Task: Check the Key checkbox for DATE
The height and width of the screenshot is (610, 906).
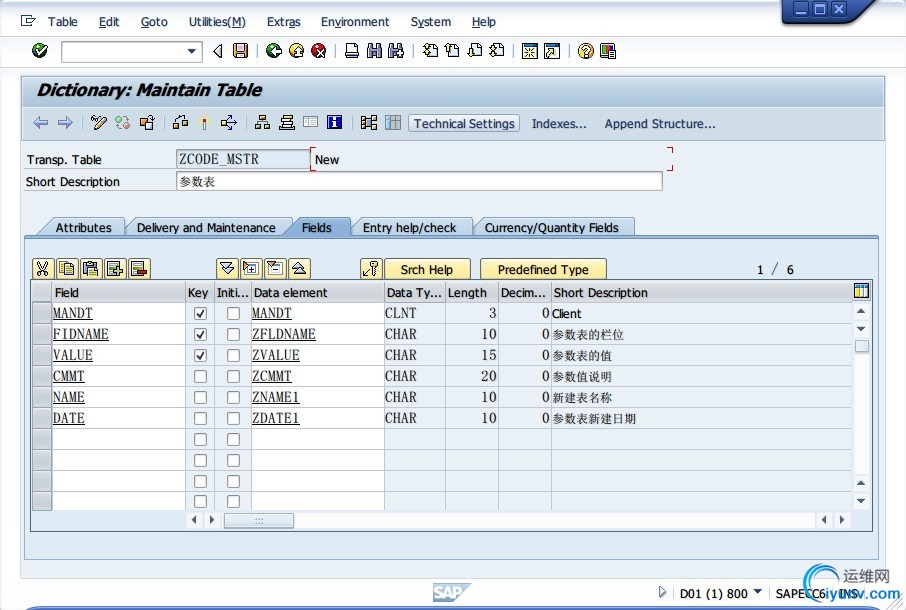Action: (200, 418)
